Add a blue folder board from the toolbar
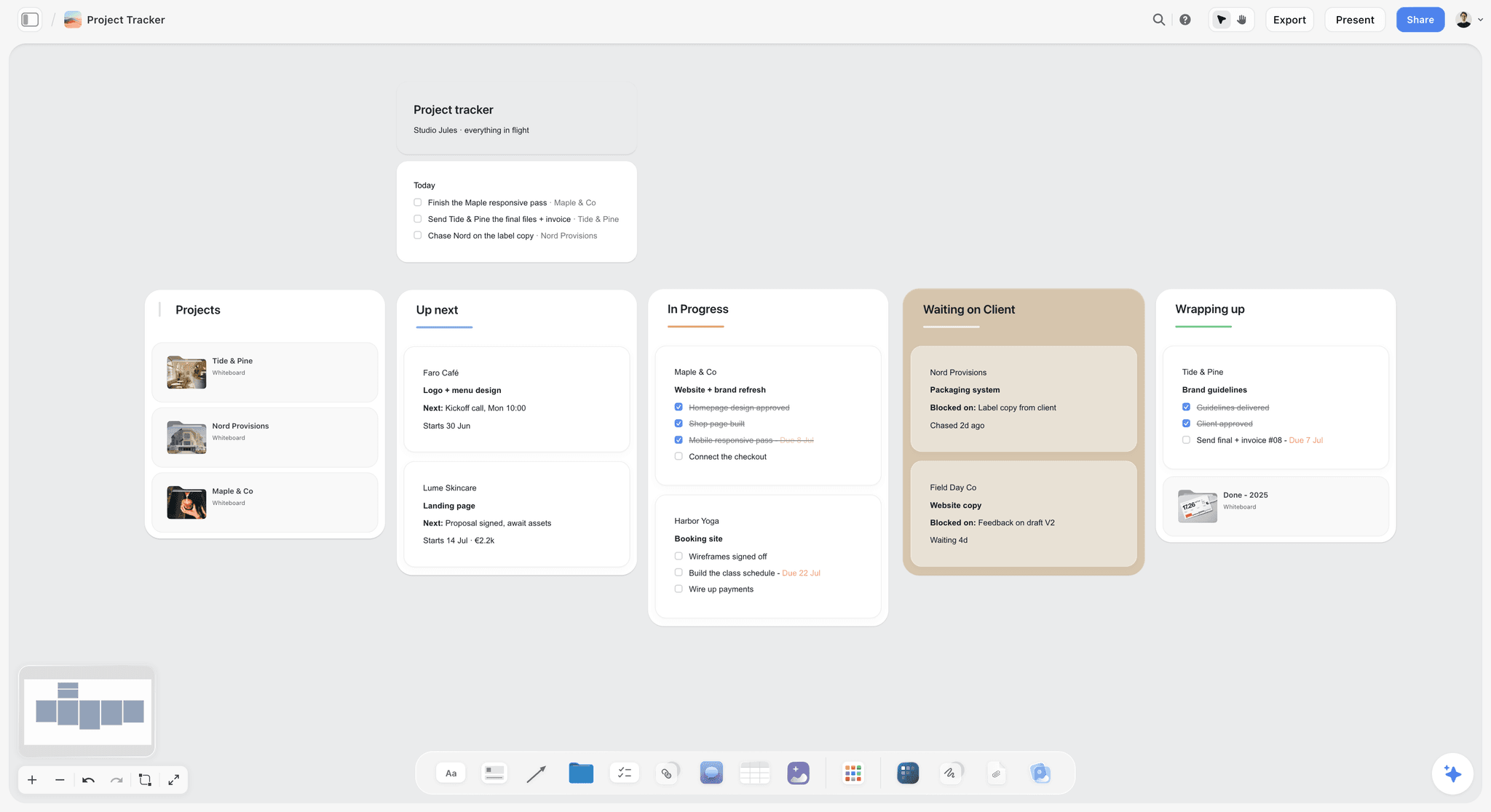The width and height of the screenshot is (1491, 812). pyautogui.click(x=581, y=773)
